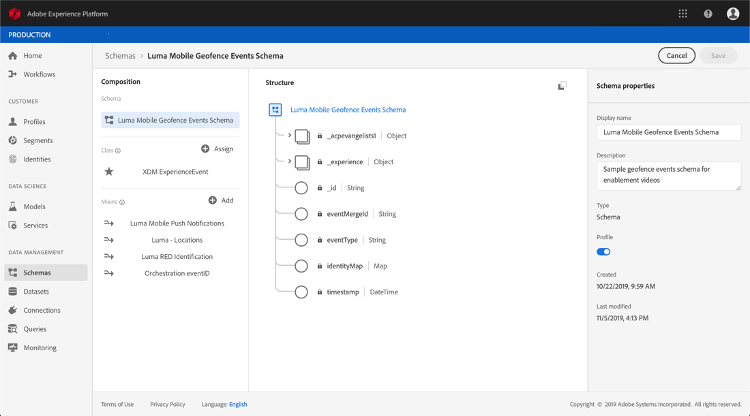Click the _acpevangelists1 object node icon

302,136
